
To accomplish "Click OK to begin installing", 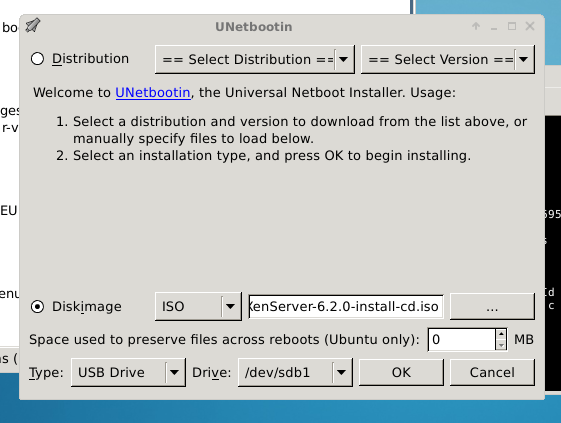I will click(401, 373).
